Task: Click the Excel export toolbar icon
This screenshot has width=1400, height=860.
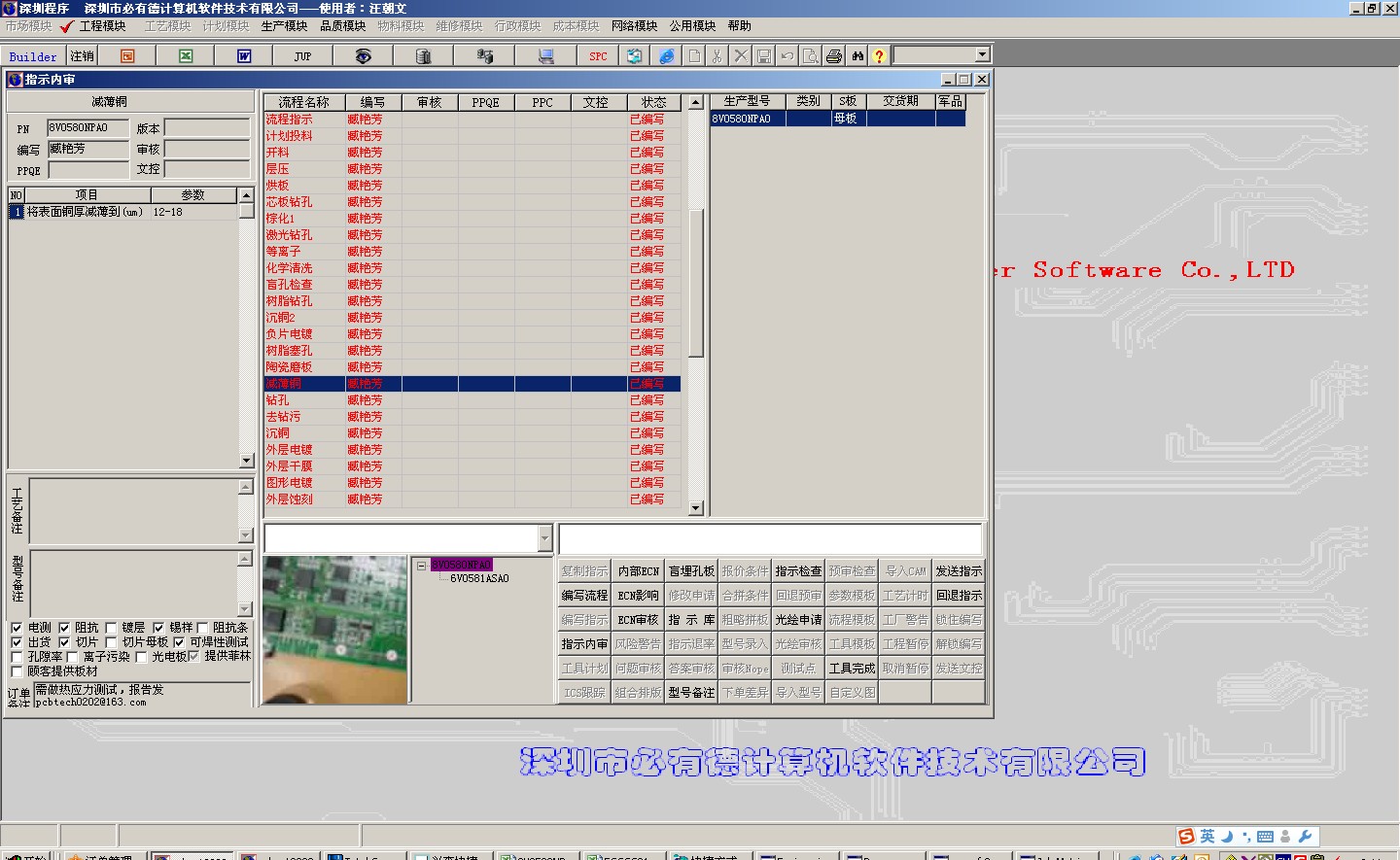Action: pyautogui.click(x=186, y=56)
